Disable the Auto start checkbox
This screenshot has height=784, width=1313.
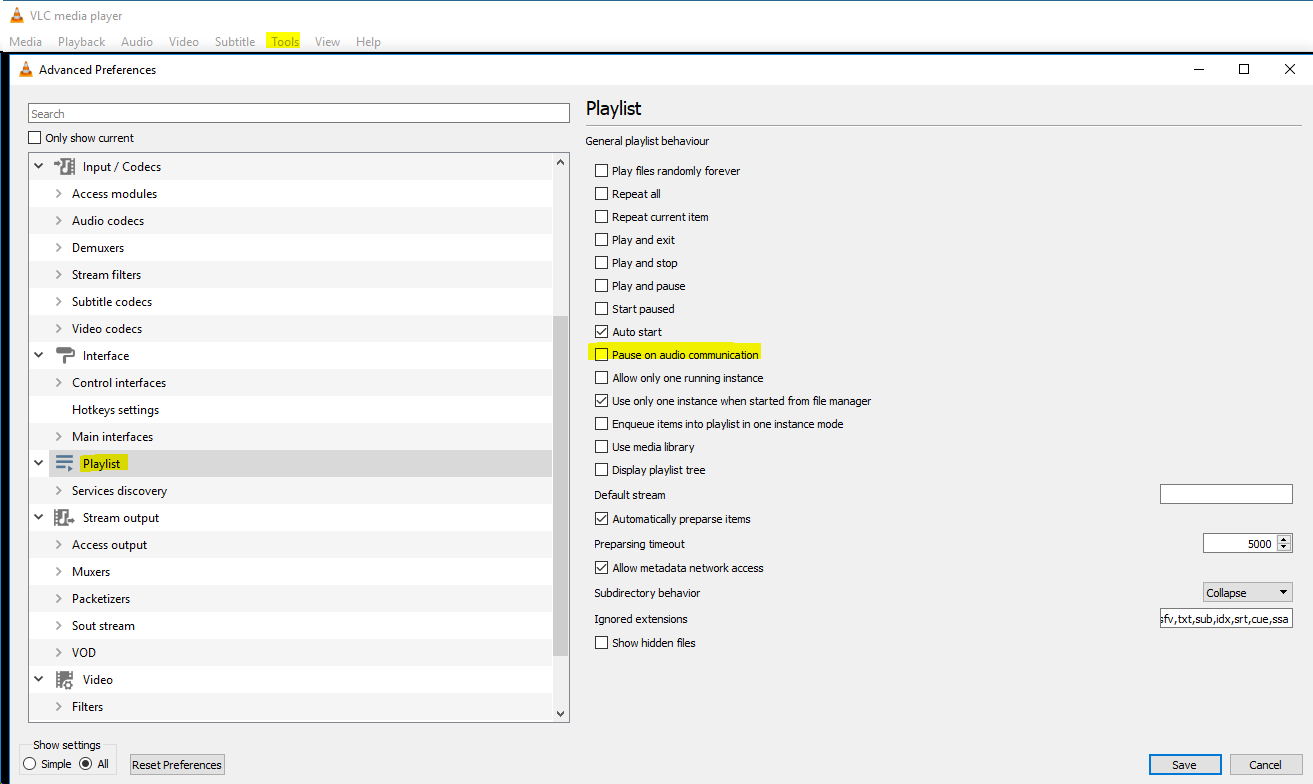601,332
